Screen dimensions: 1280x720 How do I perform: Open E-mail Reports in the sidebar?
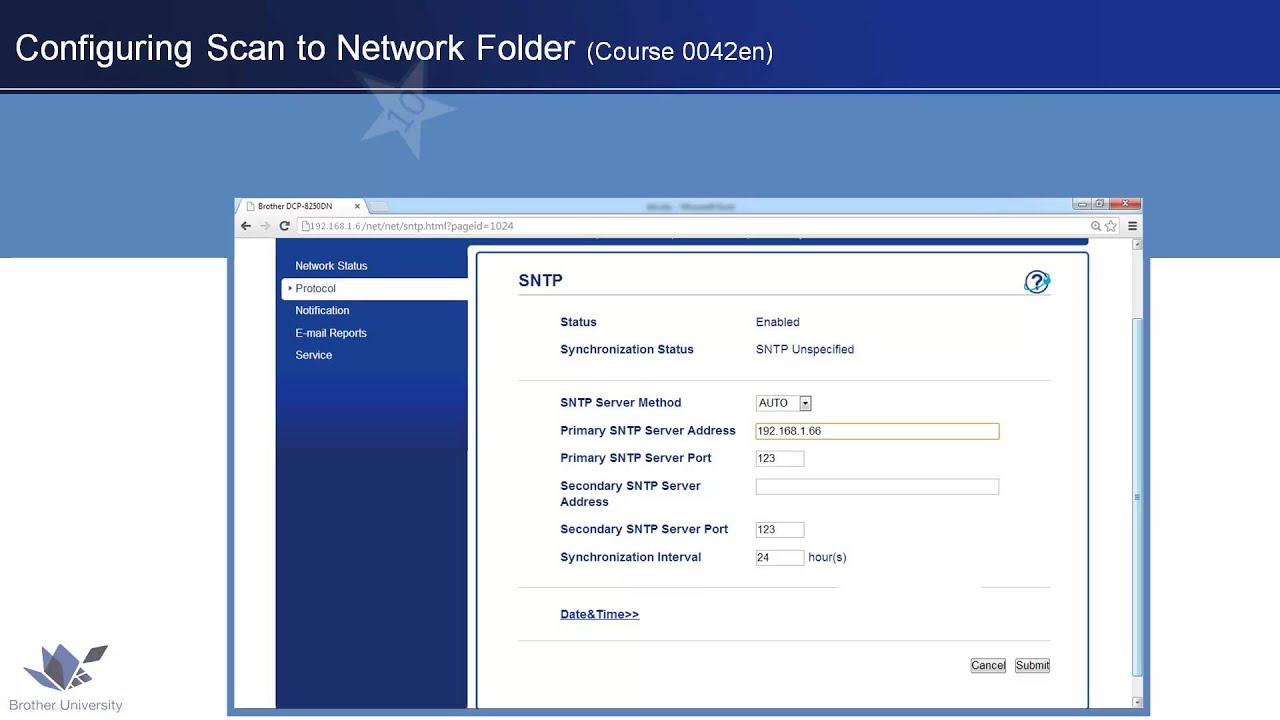(x=331, y=333)
